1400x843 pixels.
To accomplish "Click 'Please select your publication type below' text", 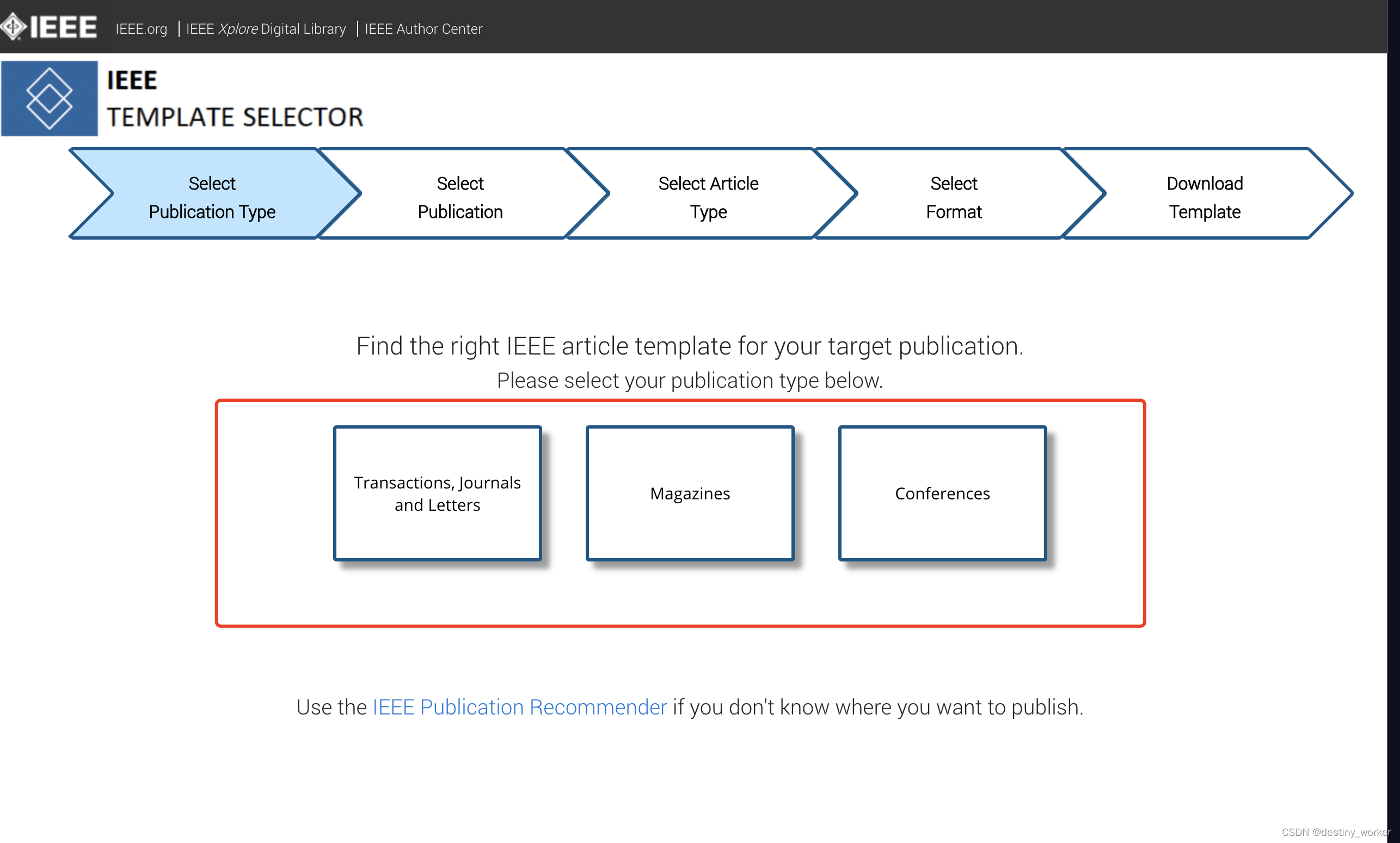I will (x=690, y=380).
